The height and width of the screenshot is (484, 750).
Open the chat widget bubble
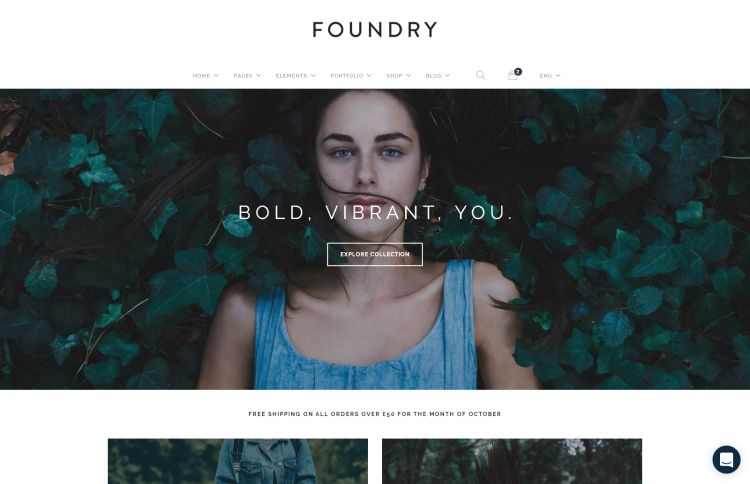click(x=726, y=460)
